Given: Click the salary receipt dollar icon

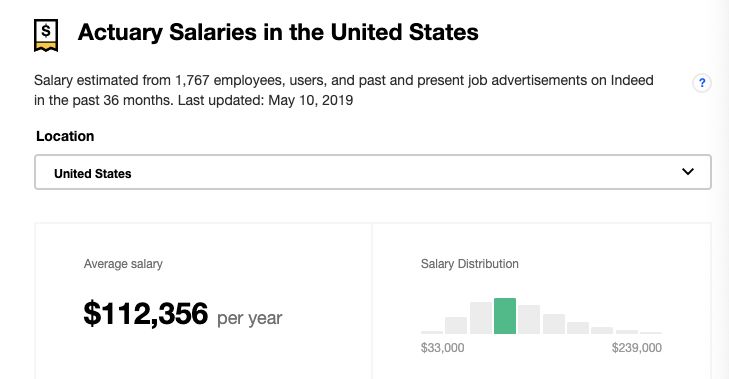Looking at the screenshot, I should (x=46, y=35).
